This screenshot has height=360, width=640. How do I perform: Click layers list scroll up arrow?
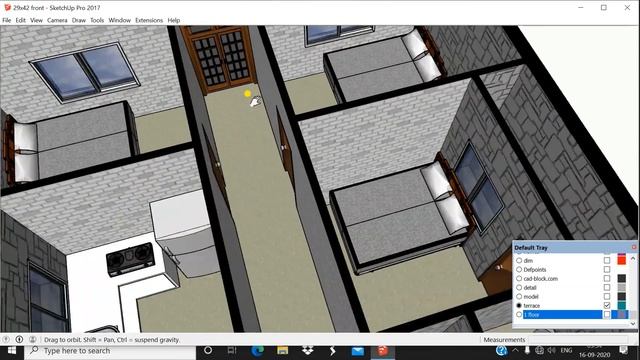click(x=633, y=259)
